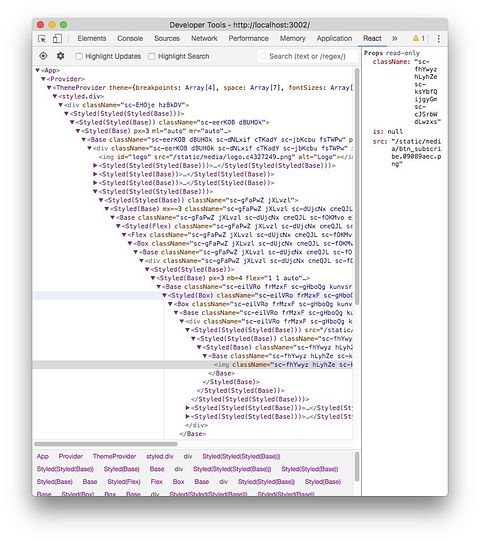Collapse the ThemeProvider tree node
Viewport: 480px width, 542px height.
49,88
